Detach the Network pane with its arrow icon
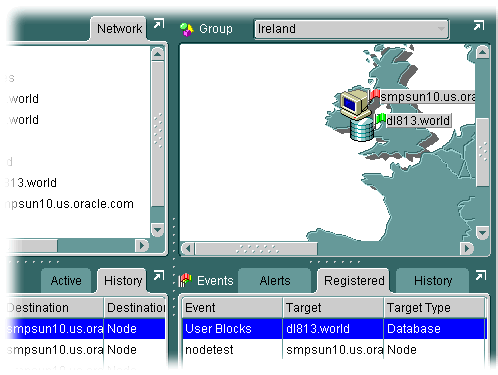 point(158,25)
